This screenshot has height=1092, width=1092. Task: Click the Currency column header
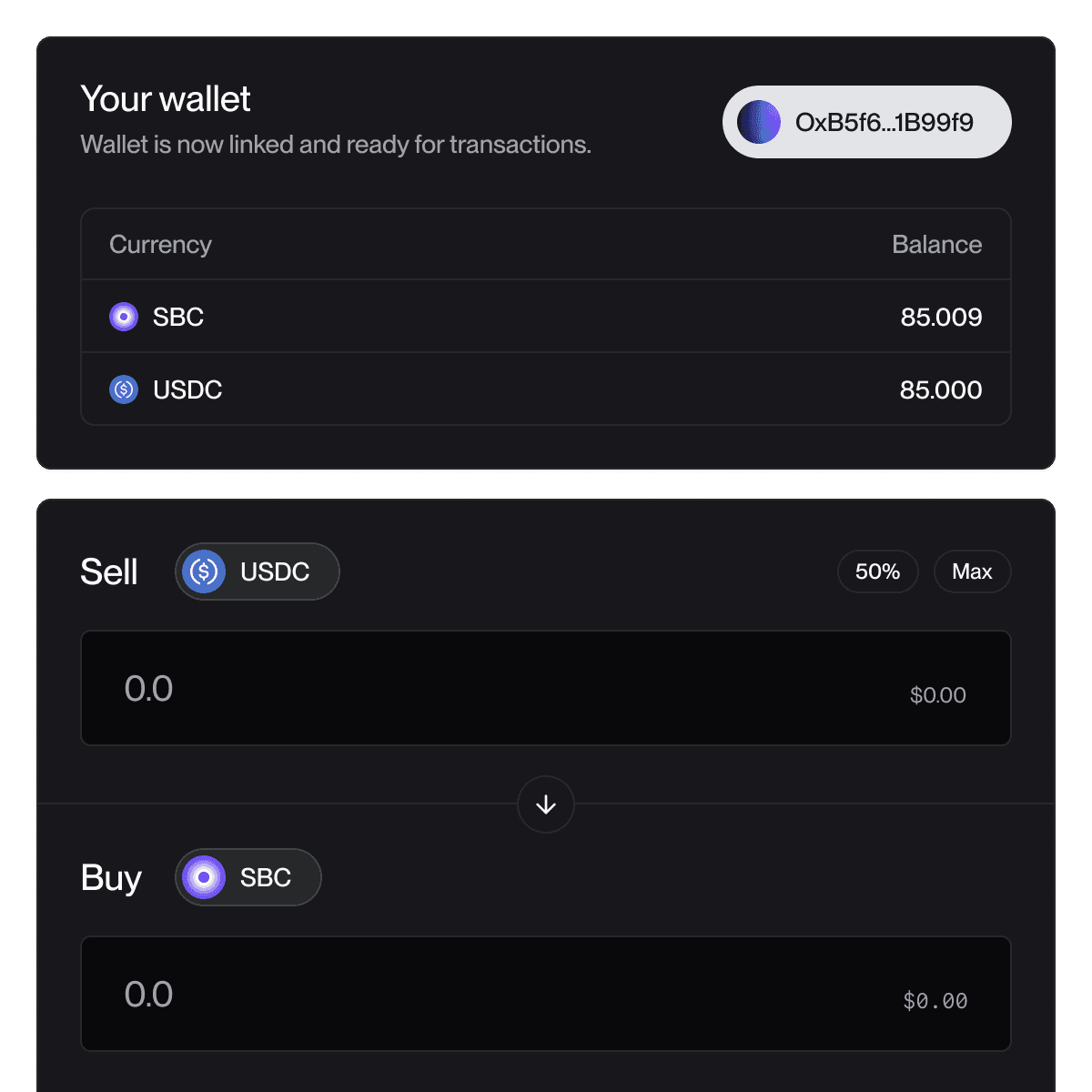click(160, 244)
